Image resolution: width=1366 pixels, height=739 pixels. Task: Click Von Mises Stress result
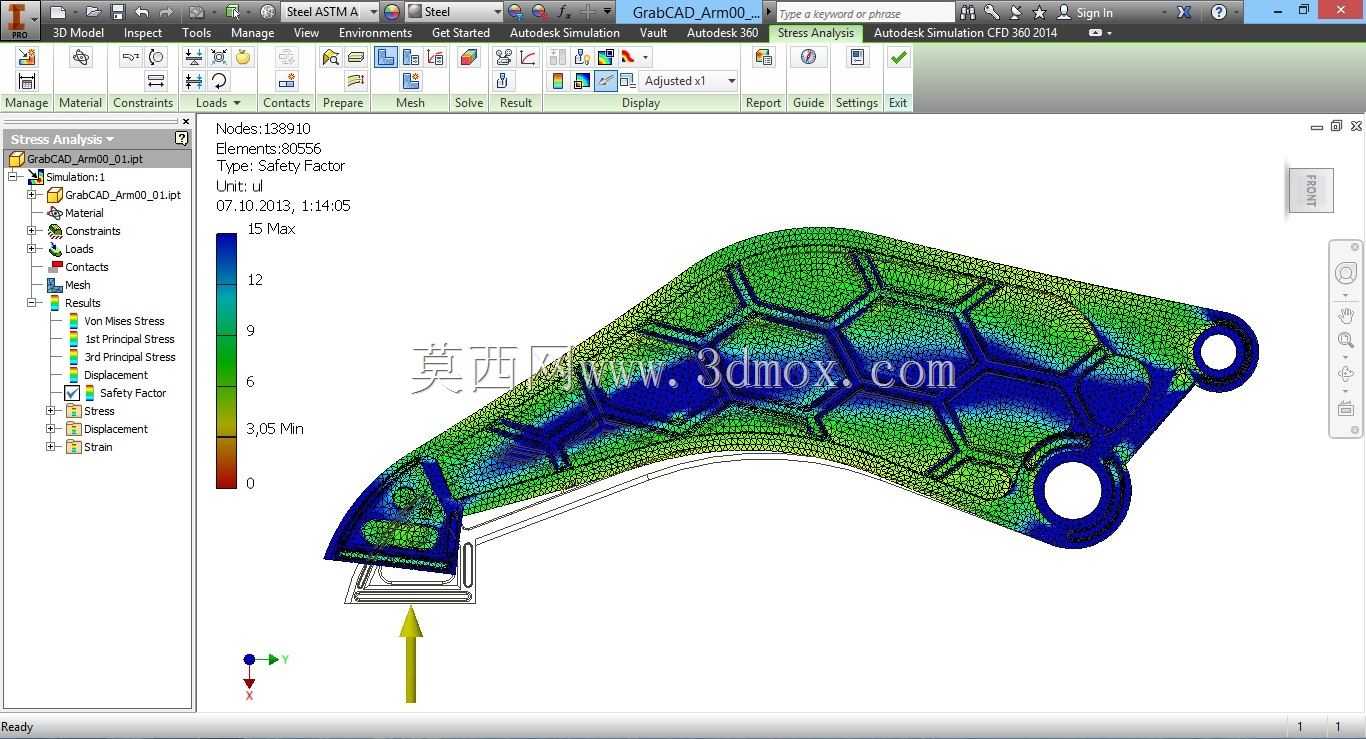tap(124, 321)
